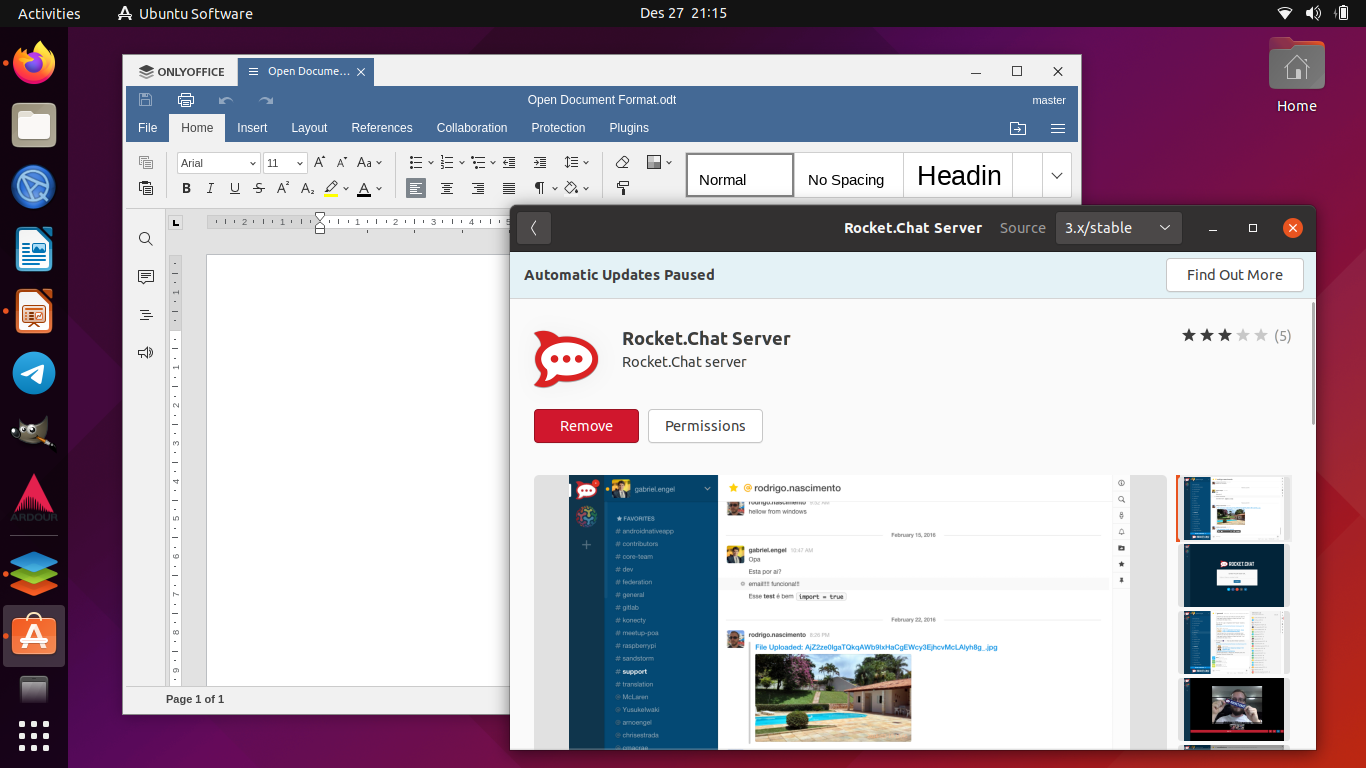
Task: Switch to the References tab
Action: (x=382, y=128)
